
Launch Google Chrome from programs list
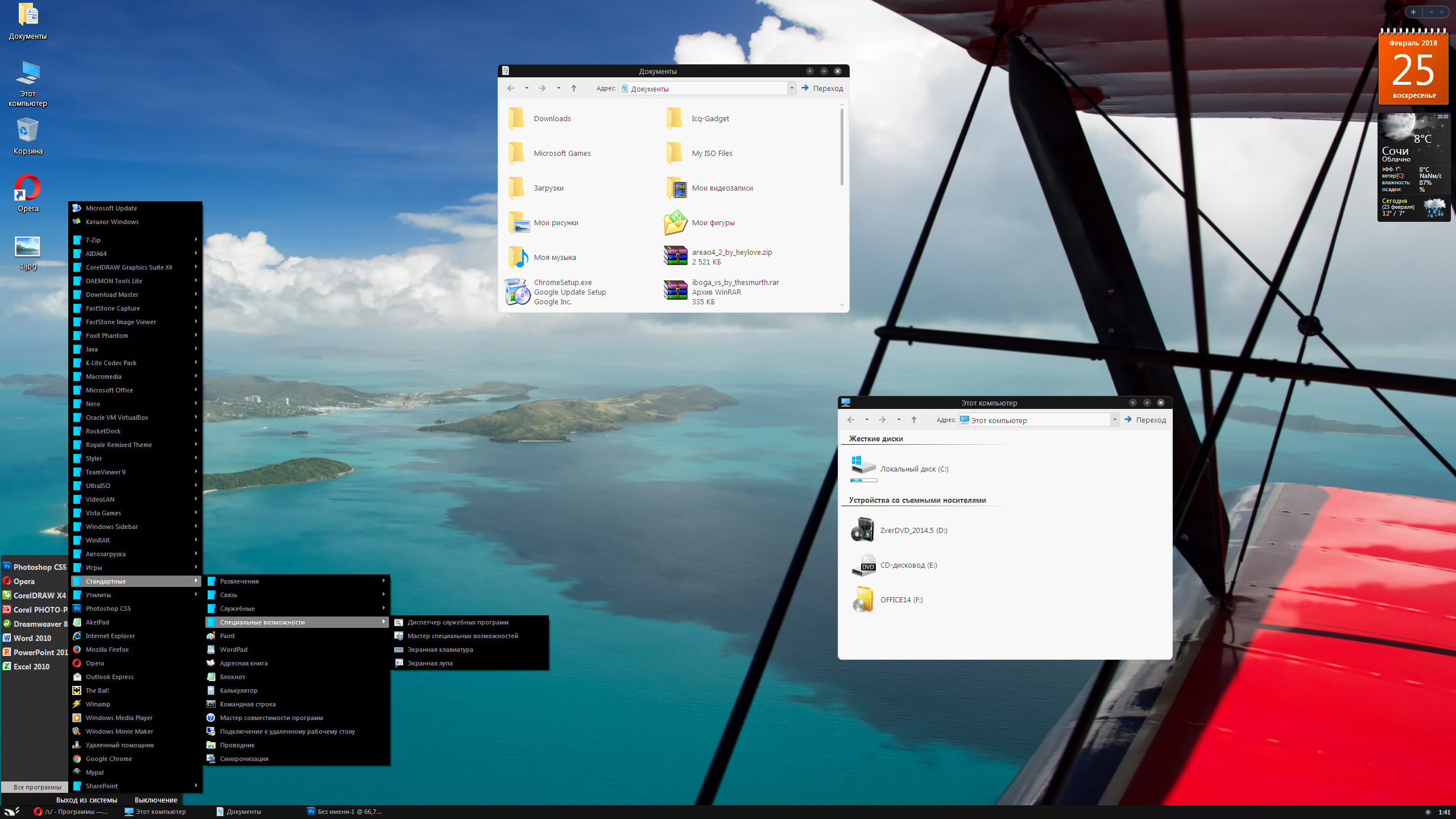(x=135, y=759)
